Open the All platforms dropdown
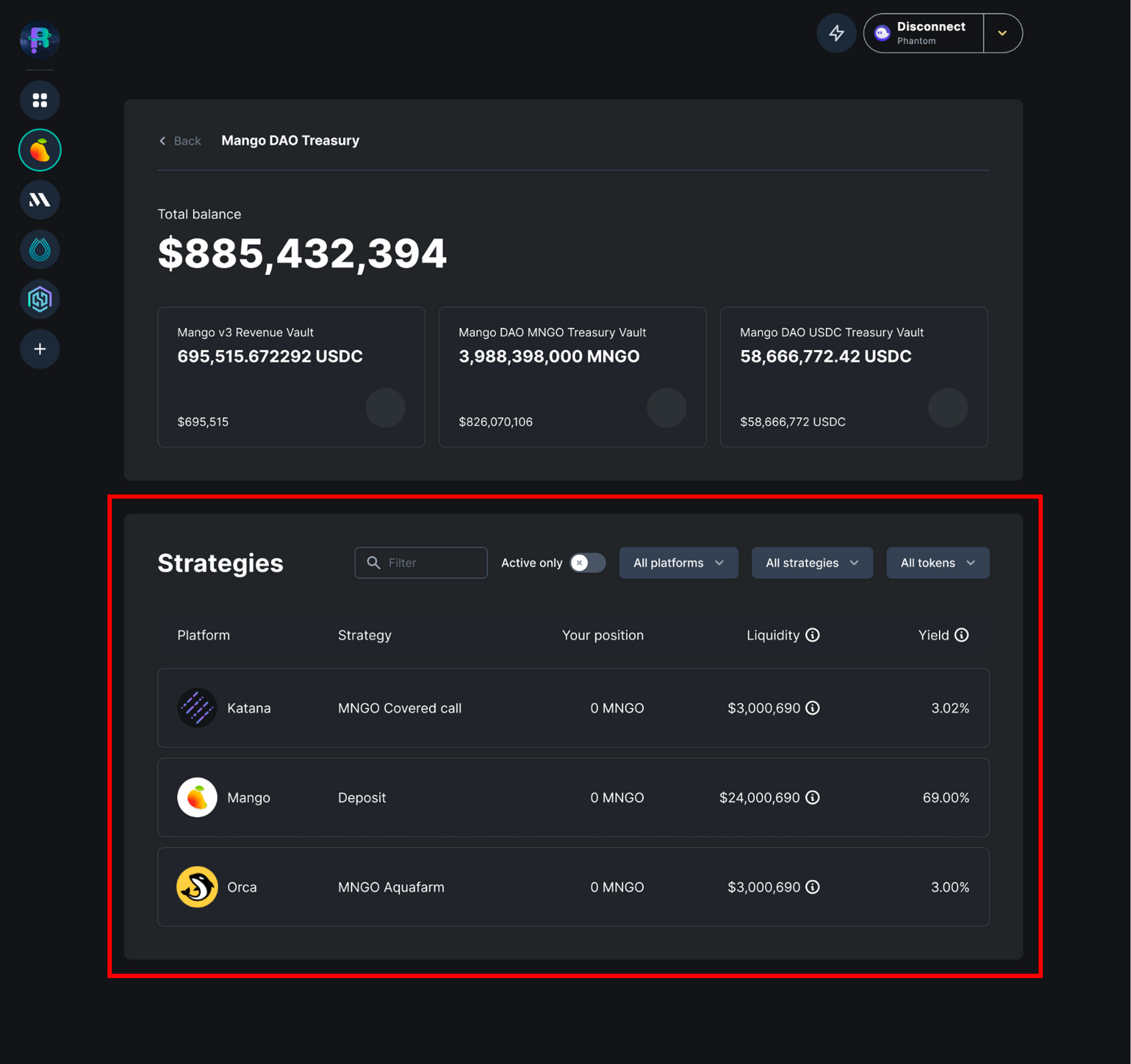This screenshot has width=1131, height=1064. pos(678,563)
